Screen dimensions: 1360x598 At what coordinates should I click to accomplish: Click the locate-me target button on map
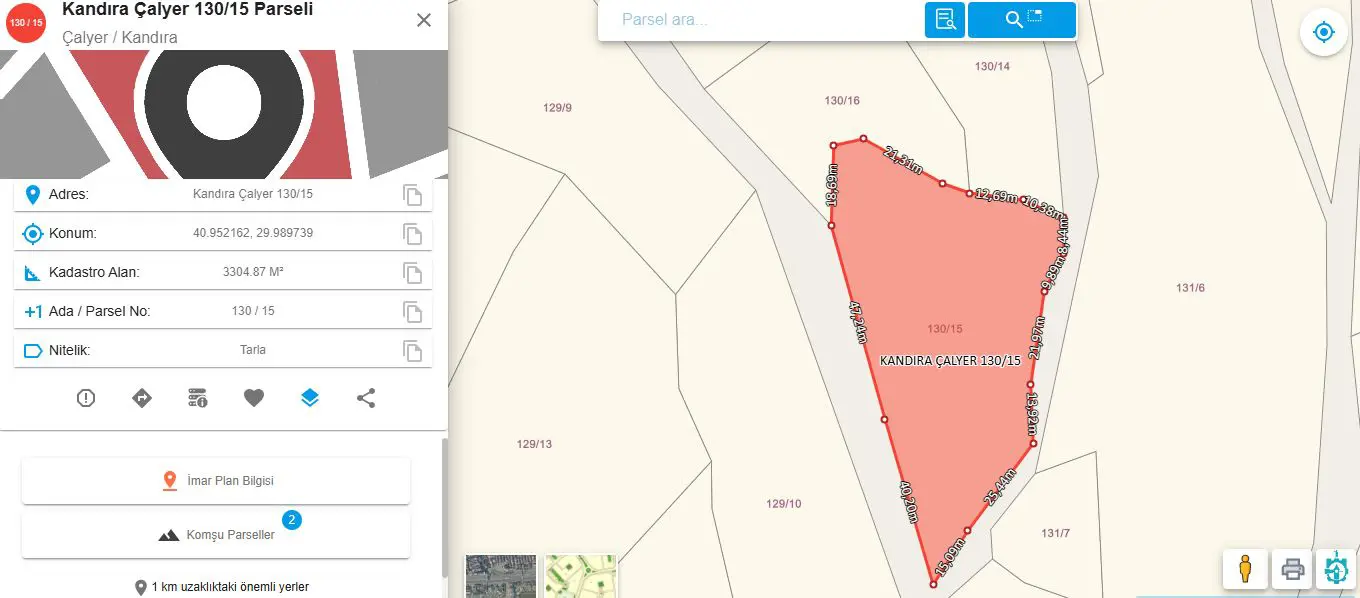(x=1324, y=33)
